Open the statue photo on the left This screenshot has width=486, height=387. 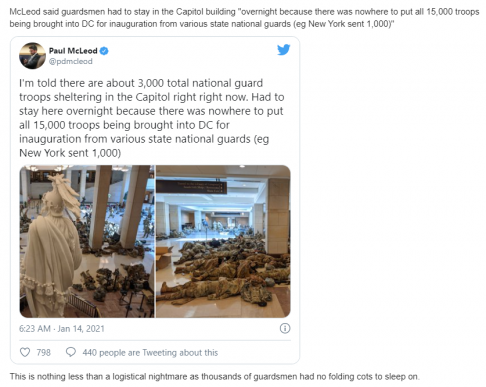point(87,241)
